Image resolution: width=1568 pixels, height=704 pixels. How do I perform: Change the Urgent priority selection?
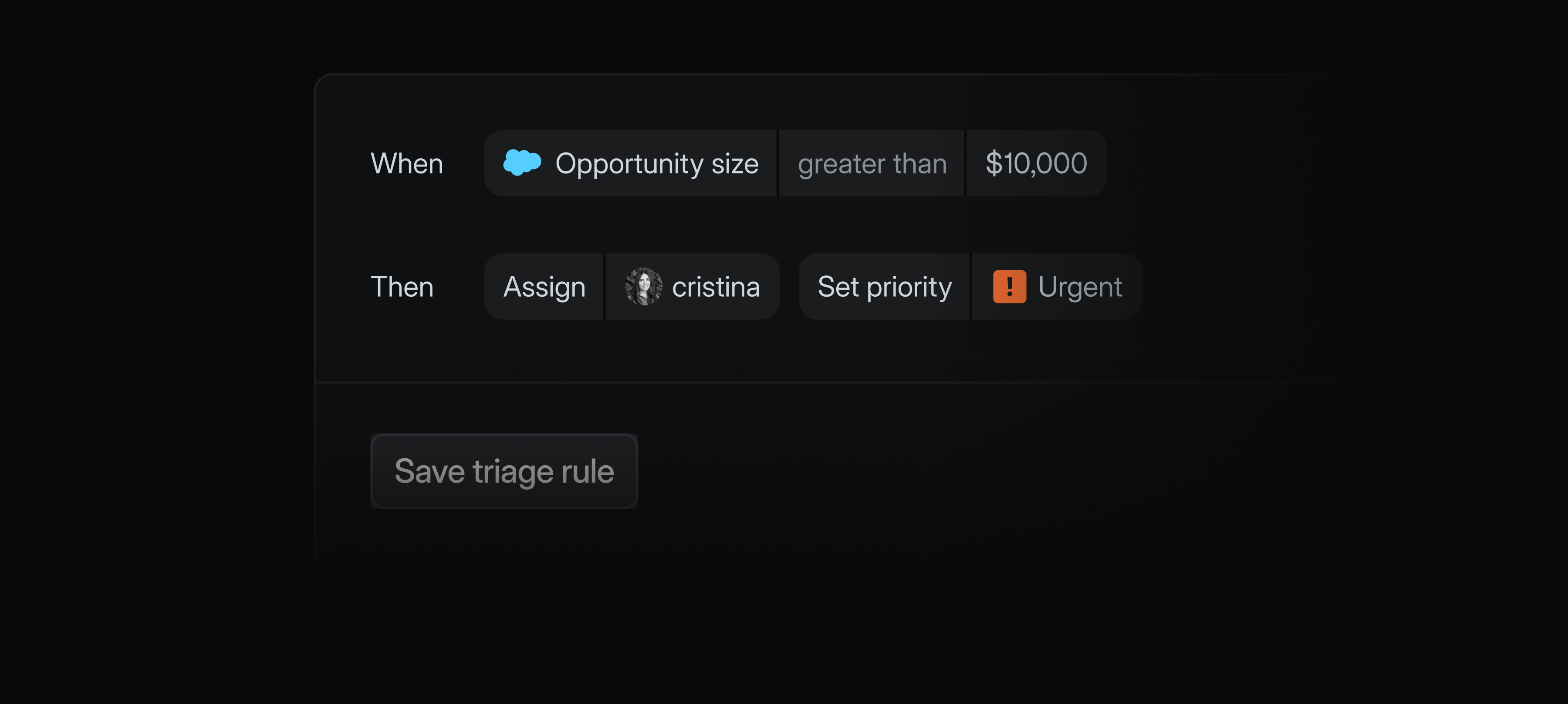point(1057,286)
